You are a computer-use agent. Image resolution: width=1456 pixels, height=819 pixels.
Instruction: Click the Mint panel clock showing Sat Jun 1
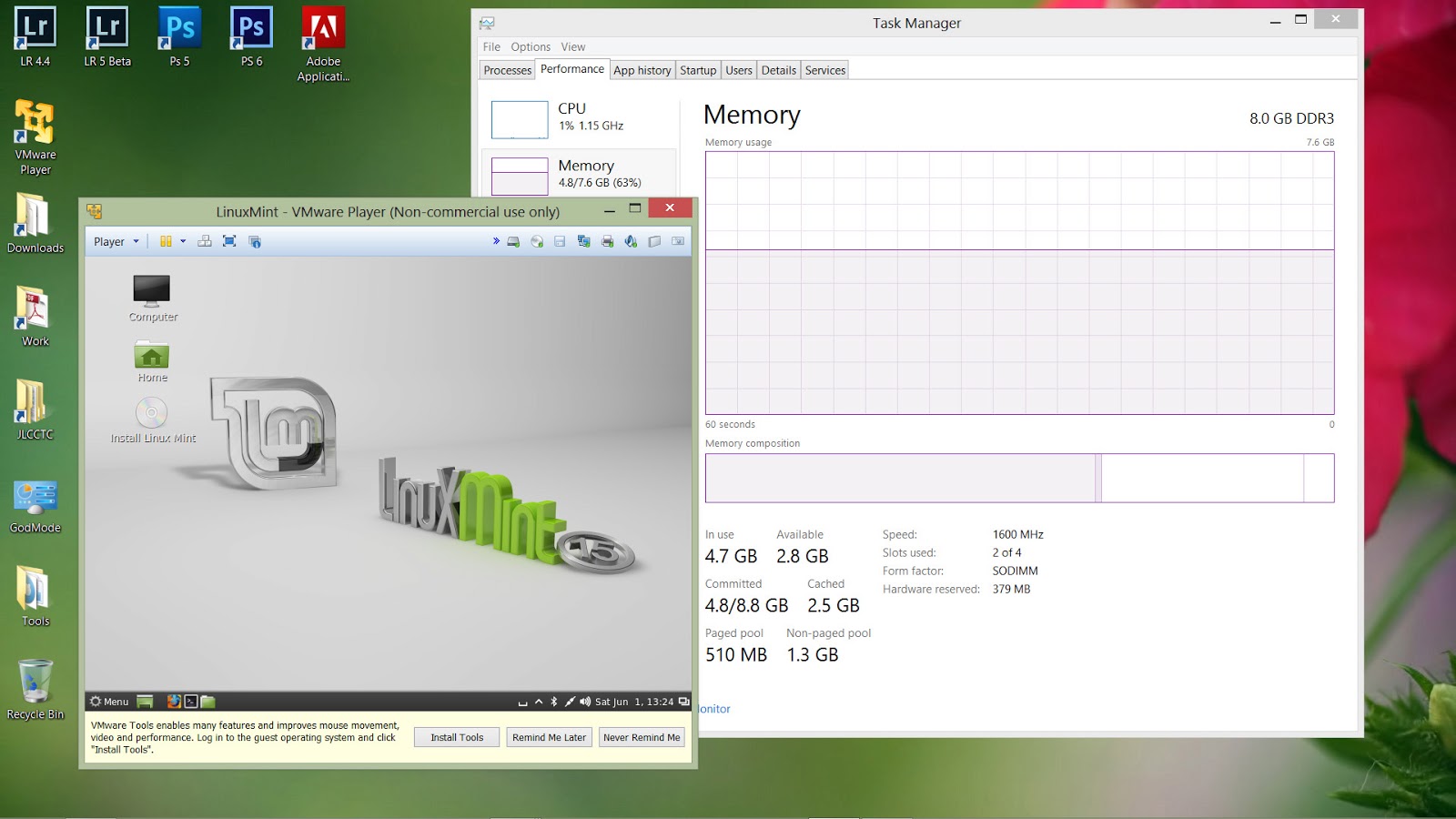tap(634, 702)
